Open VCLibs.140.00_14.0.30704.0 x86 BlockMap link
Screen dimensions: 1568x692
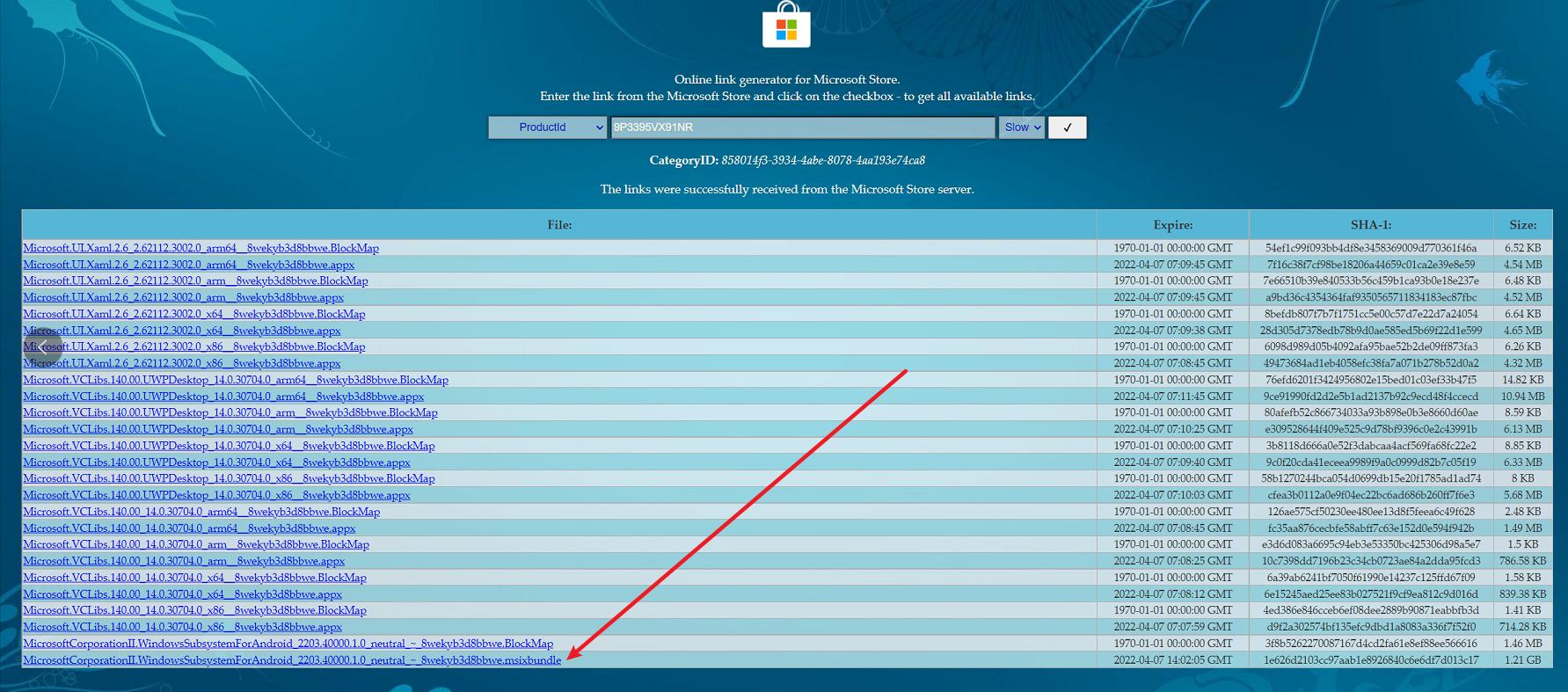pos(194,611)
